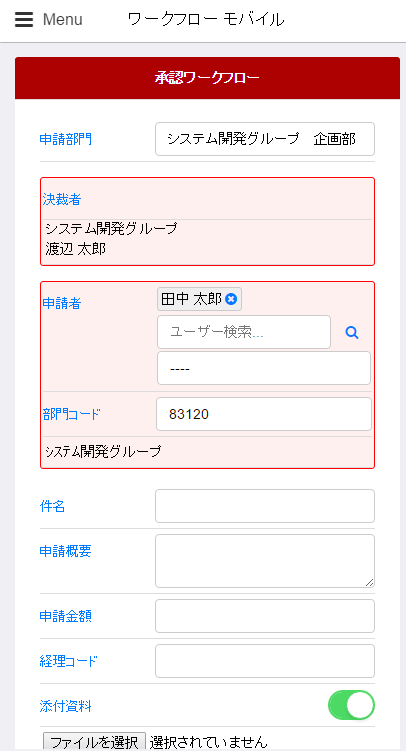
Task: Click the resize handle of 申請概要 textarea
Action: pos(369,582)
